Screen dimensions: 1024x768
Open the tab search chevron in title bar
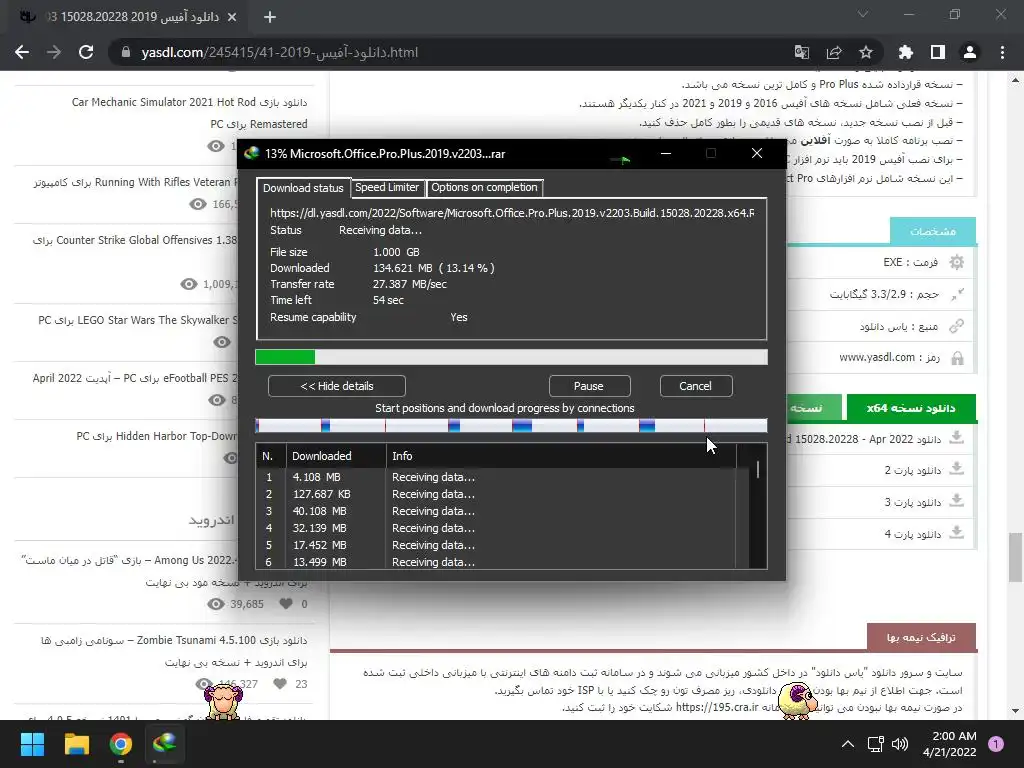click(x=863, y=14)
